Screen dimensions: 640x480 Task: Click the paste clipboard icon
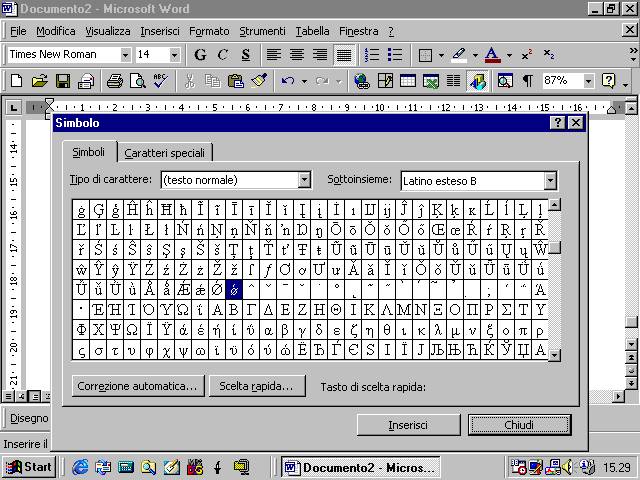point(236,81)
